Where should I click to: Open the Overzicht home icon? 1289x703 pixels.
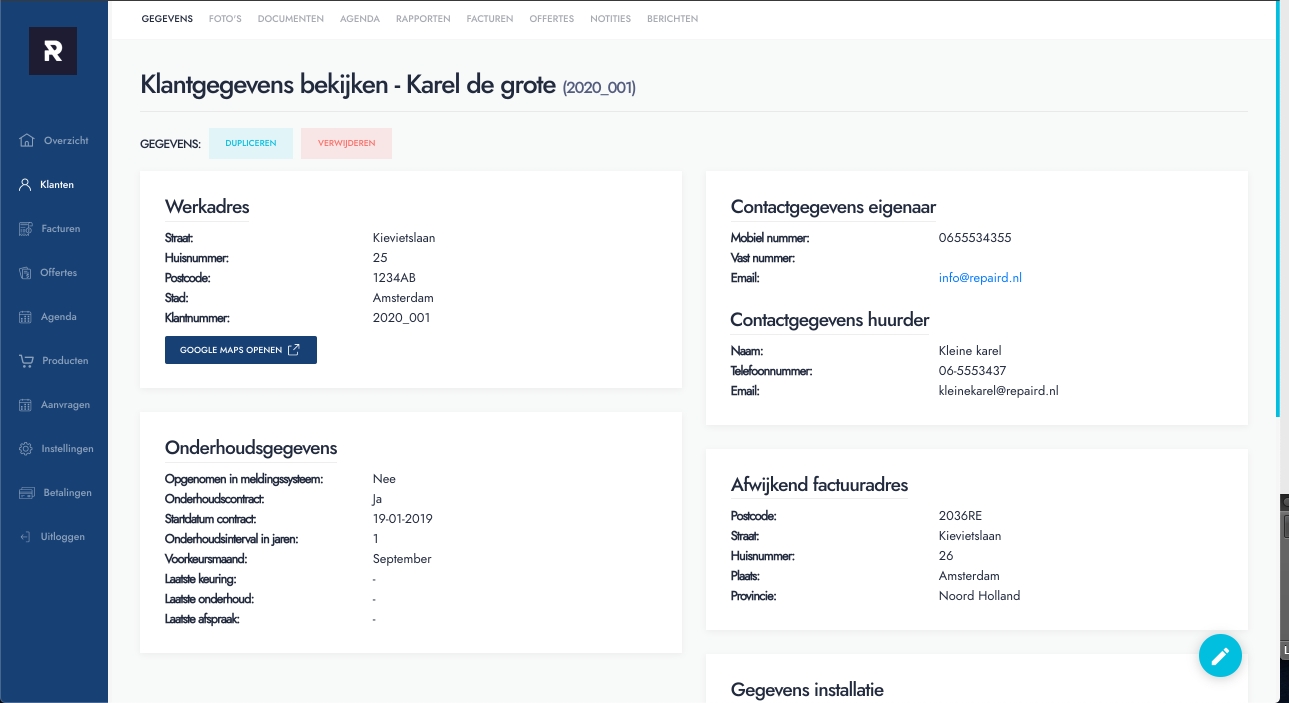tap(27, 140)
